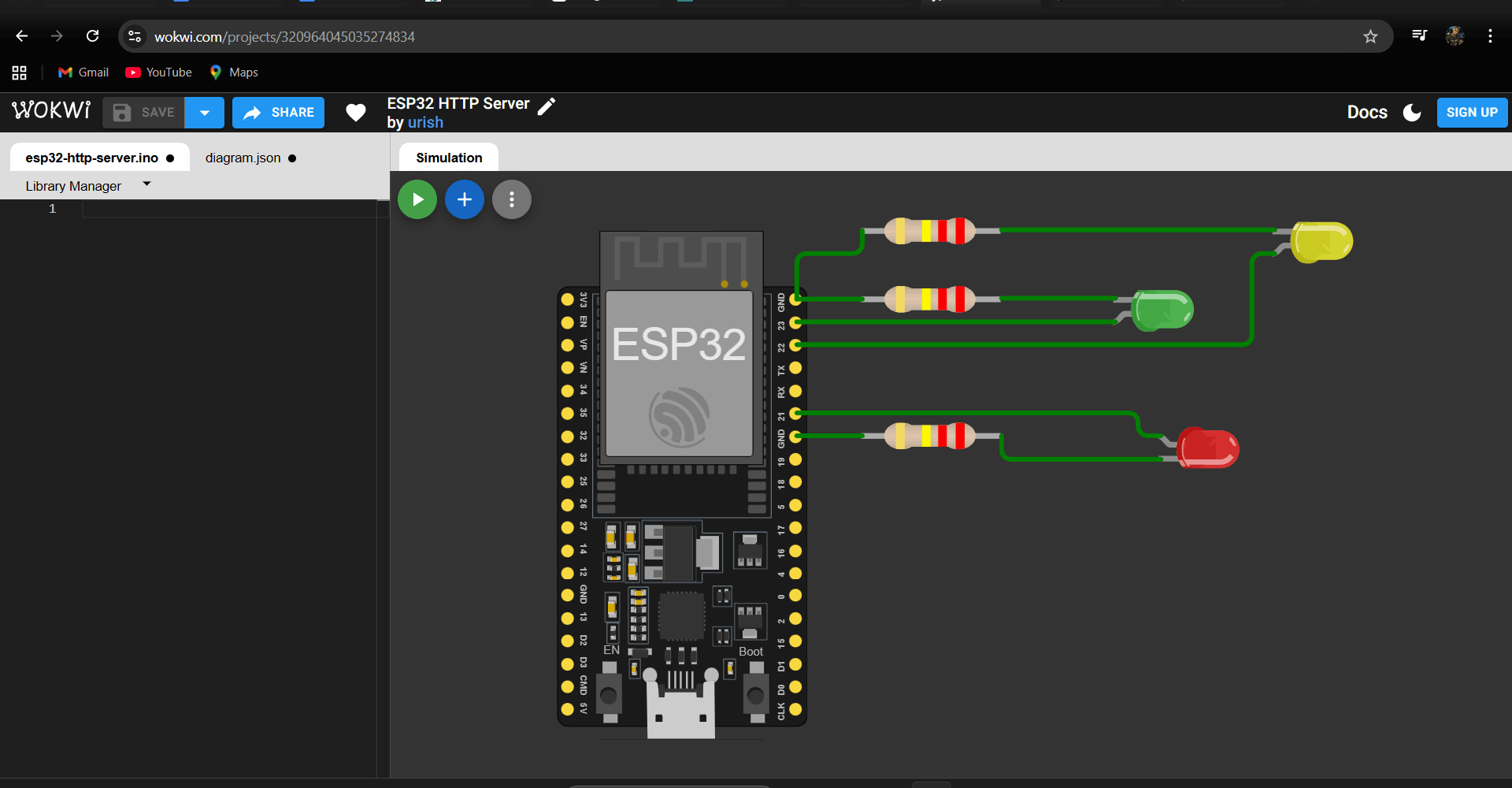The image size is (1512, 788).
Task: Switch to the diagram.json tab
Action: [250, 158]
